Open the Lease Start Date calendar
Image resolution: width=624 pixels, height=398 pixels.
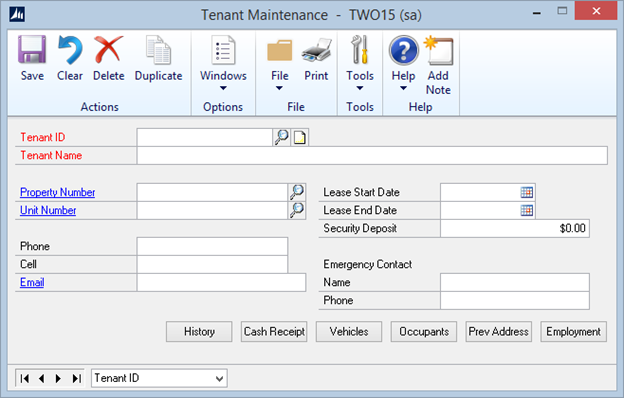point(526,192)
